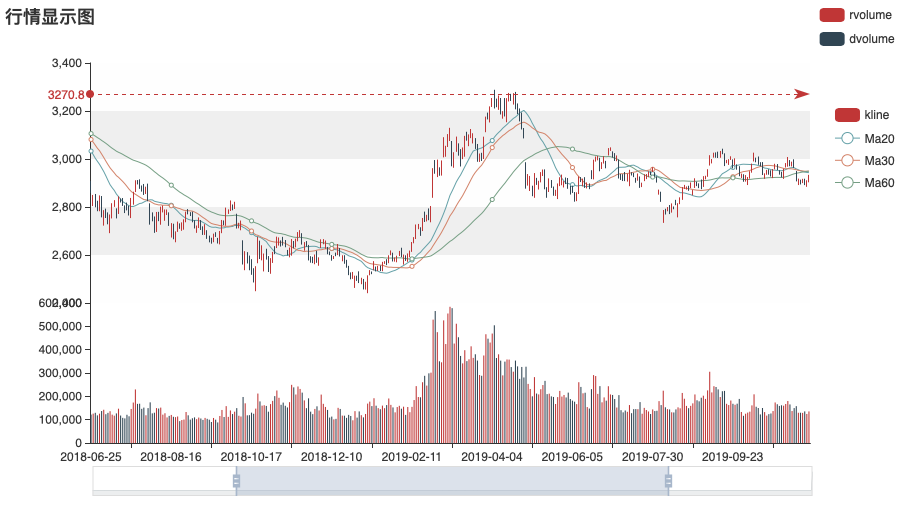Click the 3270.8 markline value label
Viewport: 904px width, 509px height.
[64, 95]
